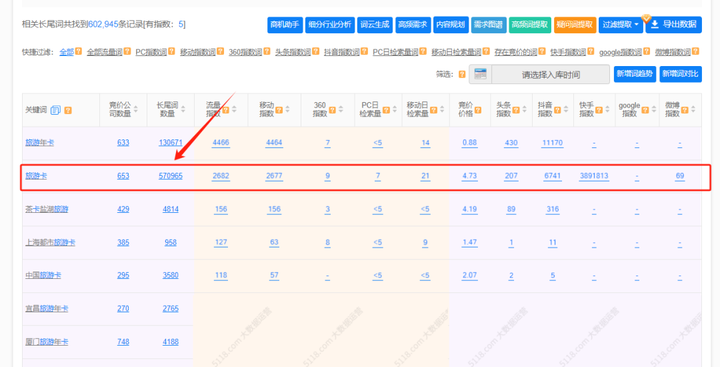Click the 内容规划 button
720x367 pixels.
click(x=450, y=25)
